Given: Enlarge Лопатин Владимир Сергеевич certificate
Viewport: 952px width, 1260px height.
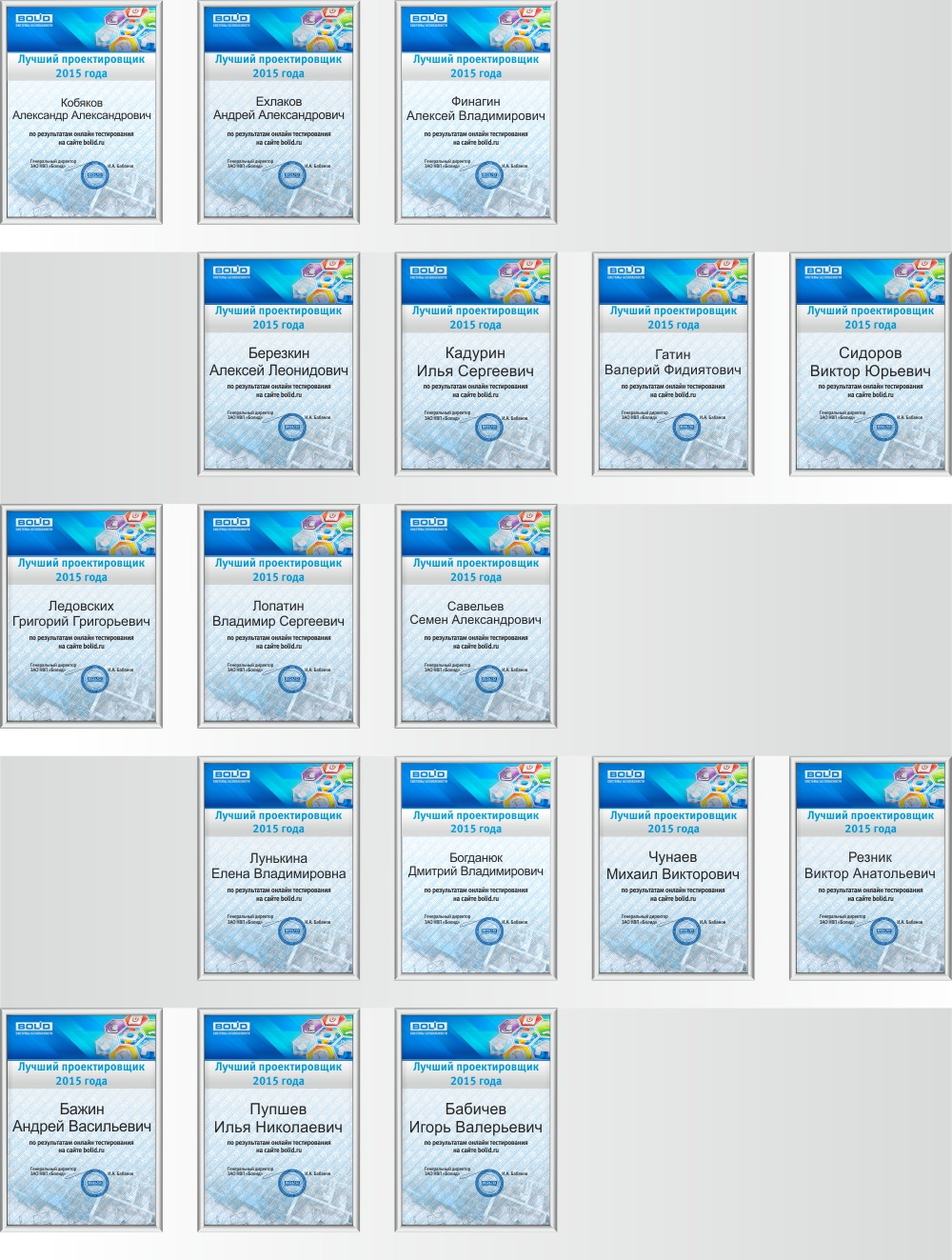Looking at the screenshot, I should pyautogui.click(x=278, y=616).
